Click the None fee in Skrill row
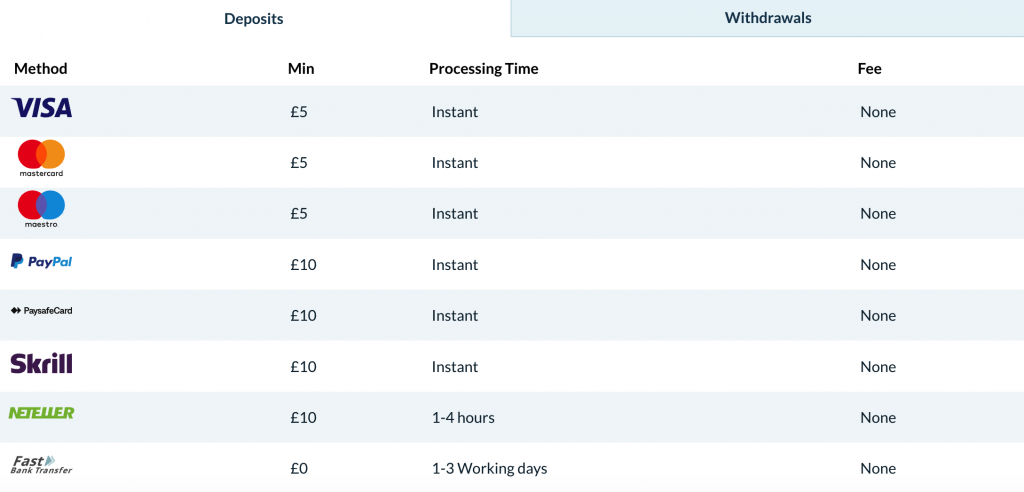The width and height of the screenshot is (1024, 492). point(878,367)
